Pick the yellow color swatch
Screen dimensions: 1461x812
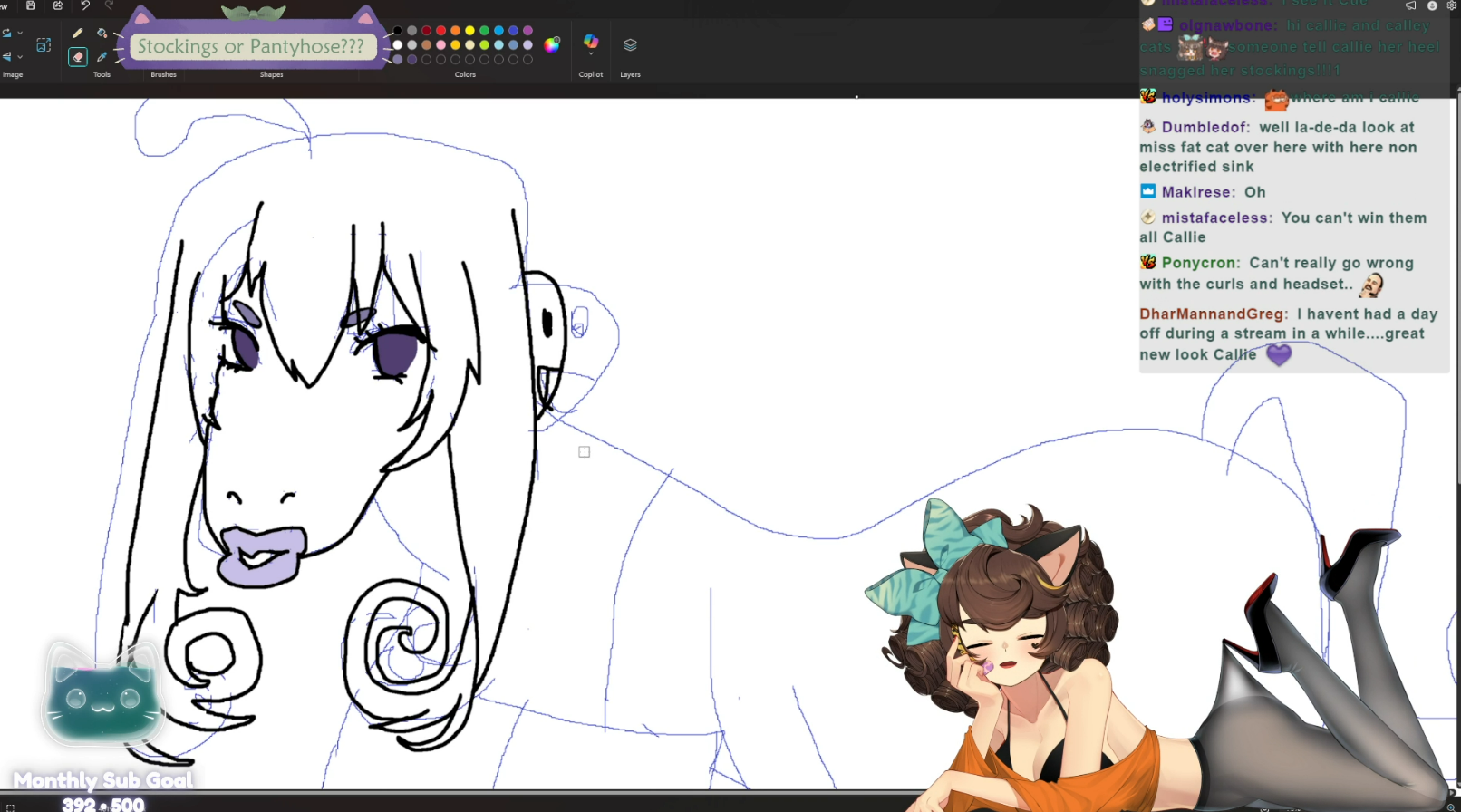[470, 31]
